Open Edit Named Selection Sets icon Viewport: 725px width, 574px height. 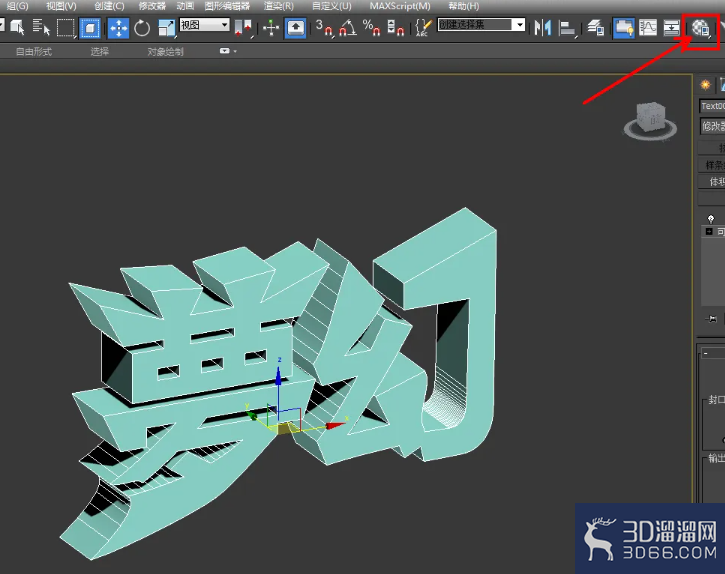pyautogui.click(x=424, y=28)
